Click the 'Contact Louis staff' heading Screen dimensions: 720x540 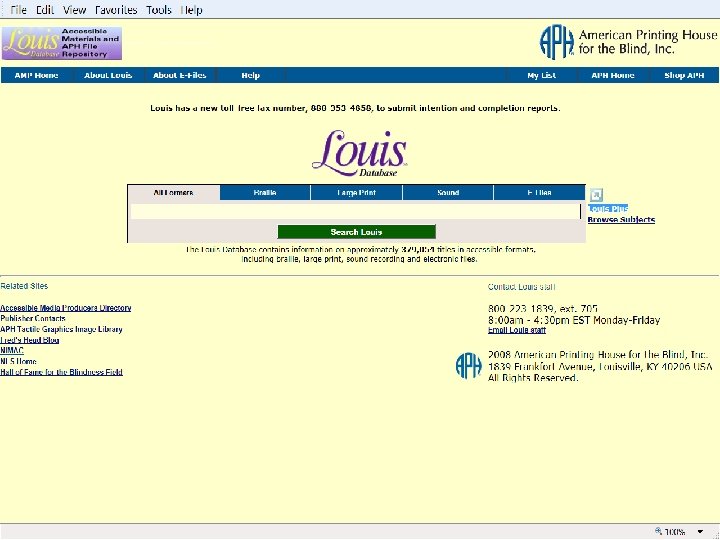(x=521, y=287)
